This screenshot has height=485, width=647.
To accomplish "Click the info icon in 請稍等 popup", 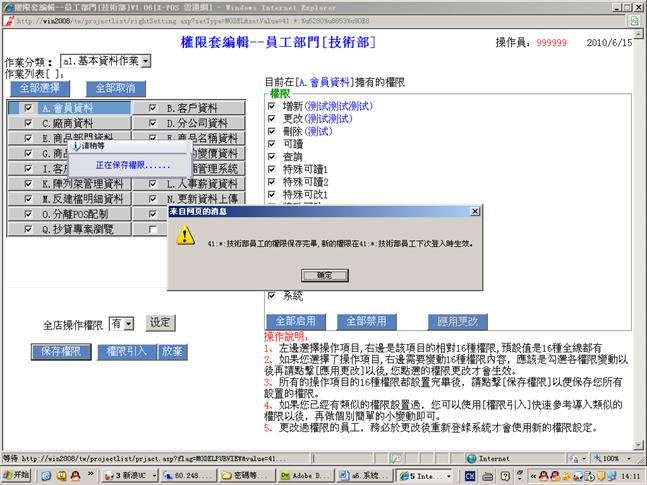I will click(x=78, y=147).
